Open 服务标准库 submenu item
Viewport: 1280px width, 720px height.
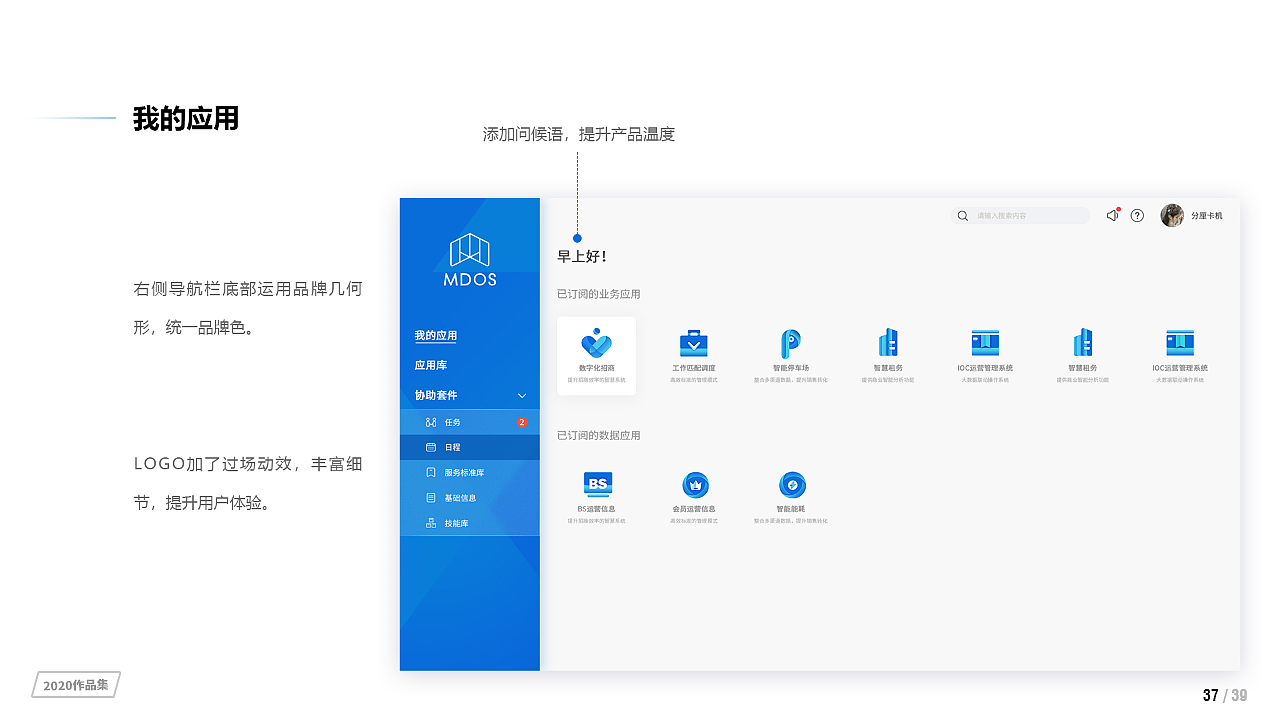pos(470,472)
